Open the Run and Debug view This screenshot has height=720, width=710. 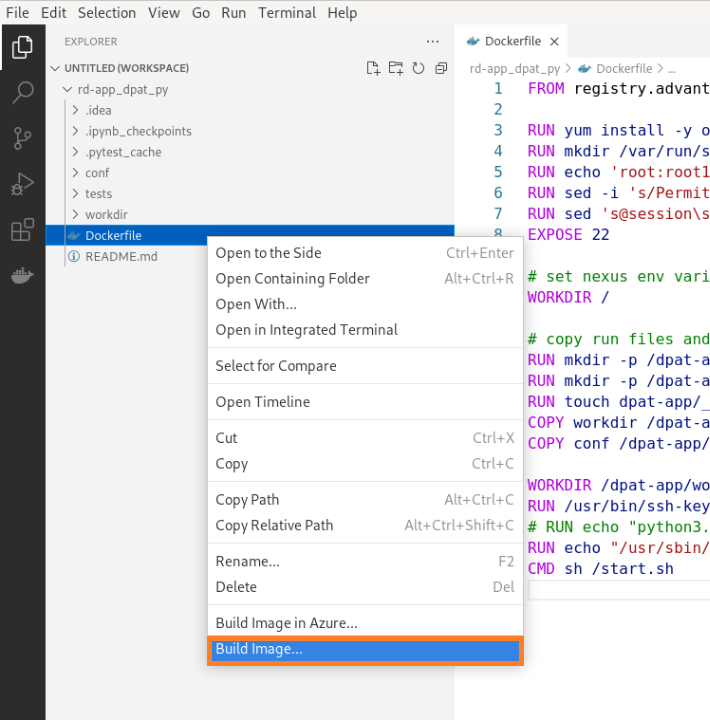(x=22, y=185)
